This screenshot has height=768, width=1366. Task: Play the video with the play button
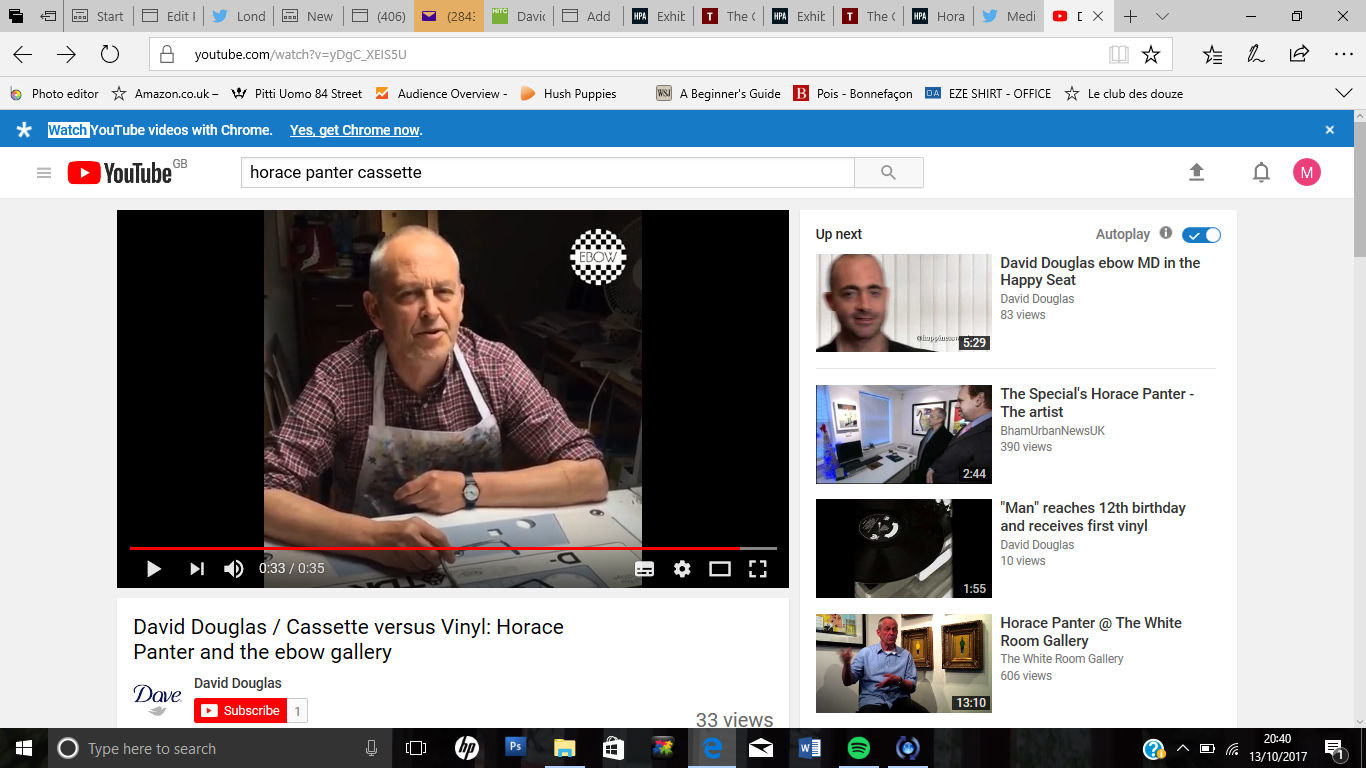[x=154, y=569]
